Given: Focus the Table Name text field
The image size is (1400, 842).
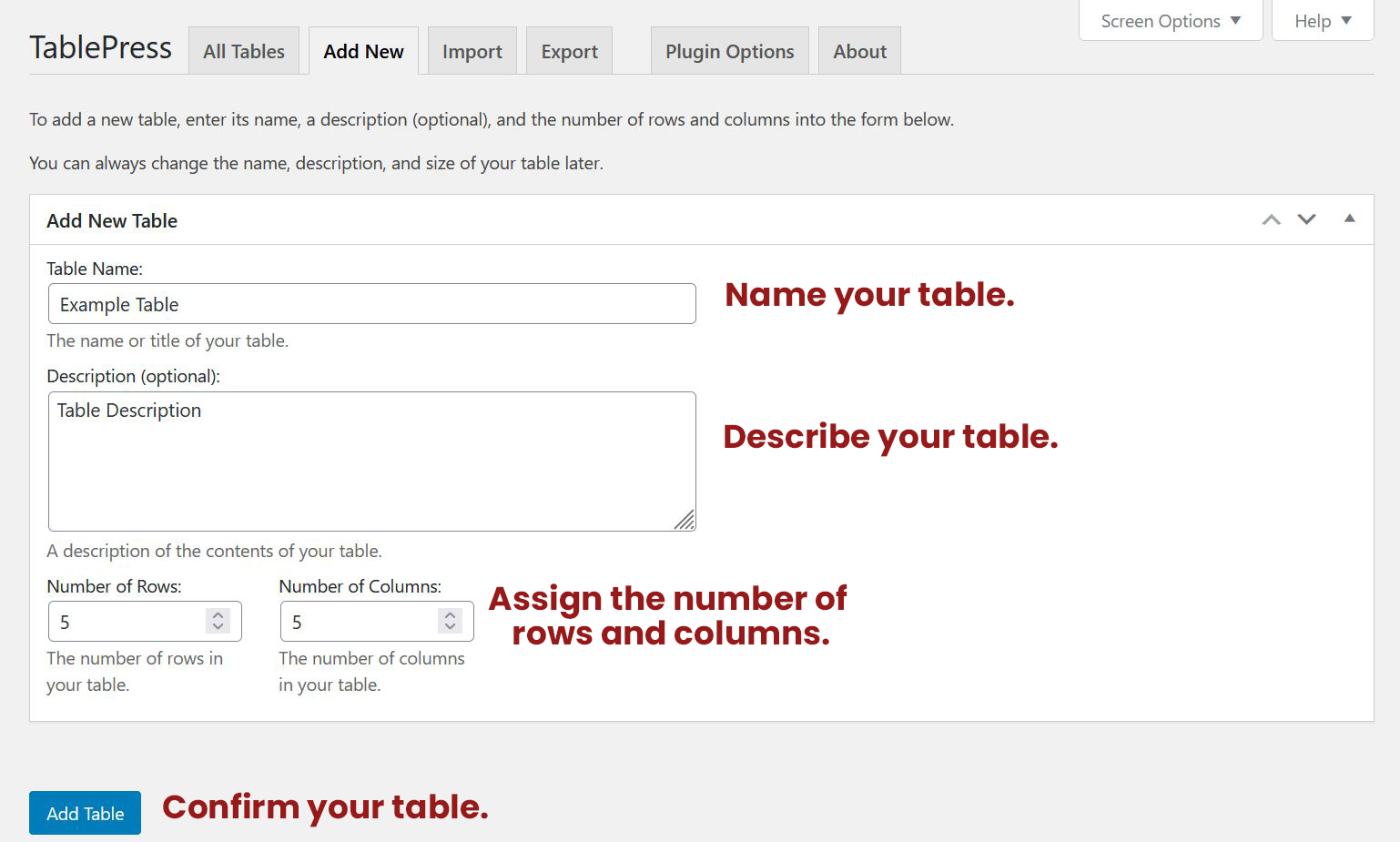Looking at the screenshot, I should [x=371, y=304].
